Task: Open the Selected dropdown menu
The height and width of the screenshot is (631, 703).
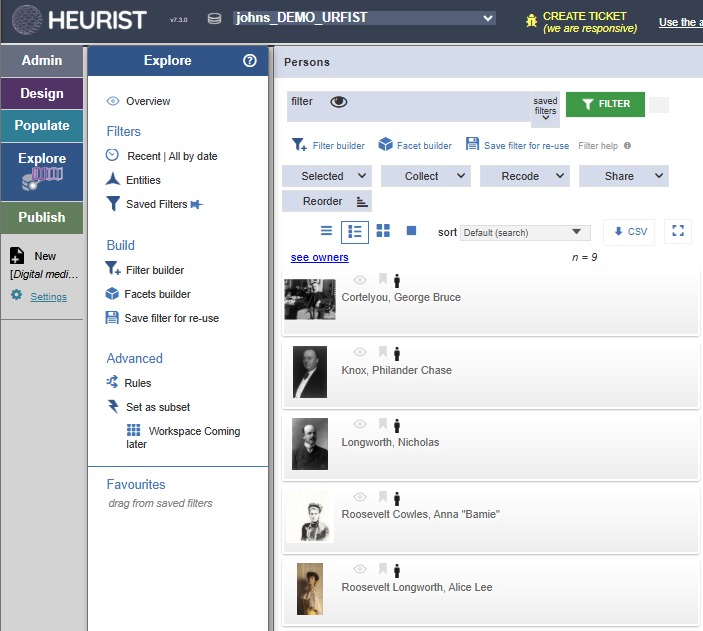Action: pos(327,176)
